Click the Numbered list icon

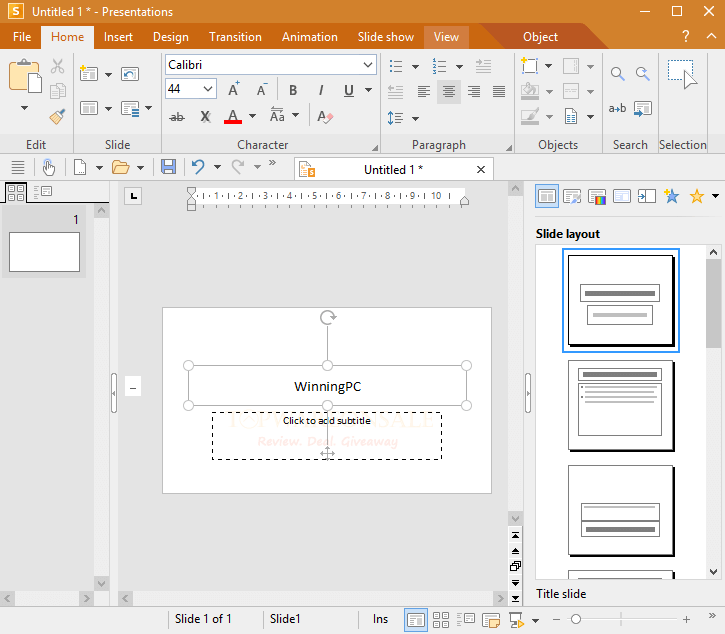pyautogui.click(x=439, y=66)
